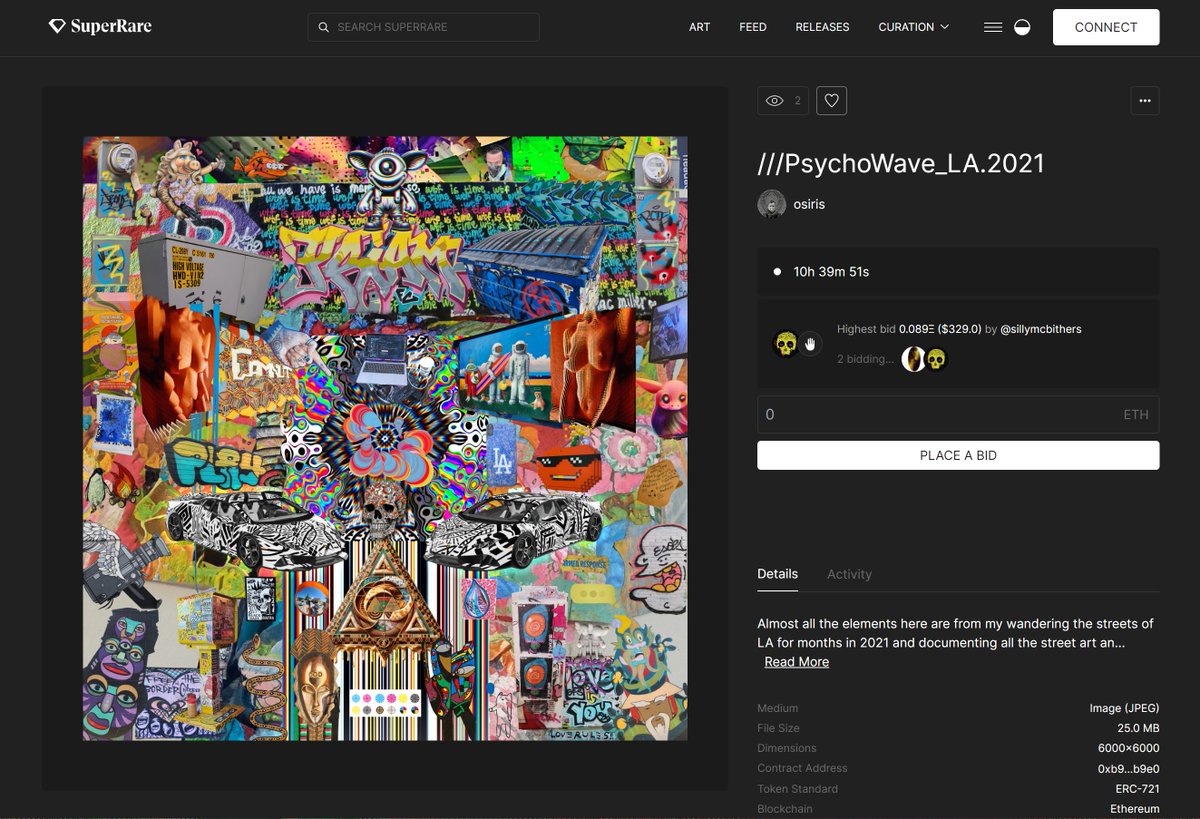
Task: Click the ERC-721 token standard value
Action: pyautogui.click(x=1138, y=789)
